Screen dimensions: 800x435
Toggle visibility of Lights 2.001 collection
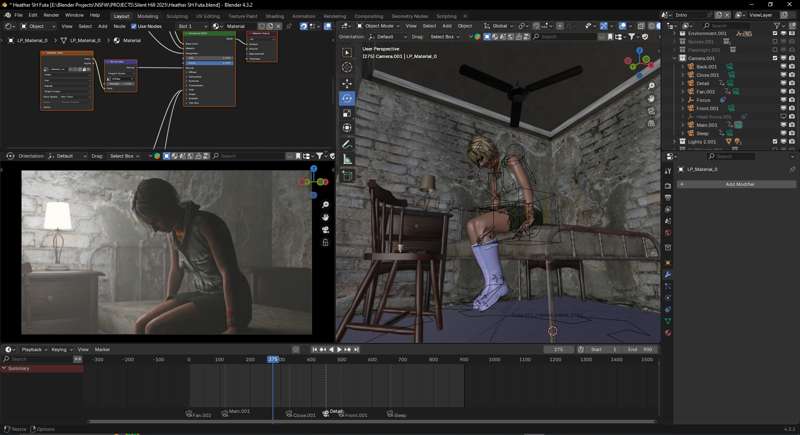coord(783,142)
